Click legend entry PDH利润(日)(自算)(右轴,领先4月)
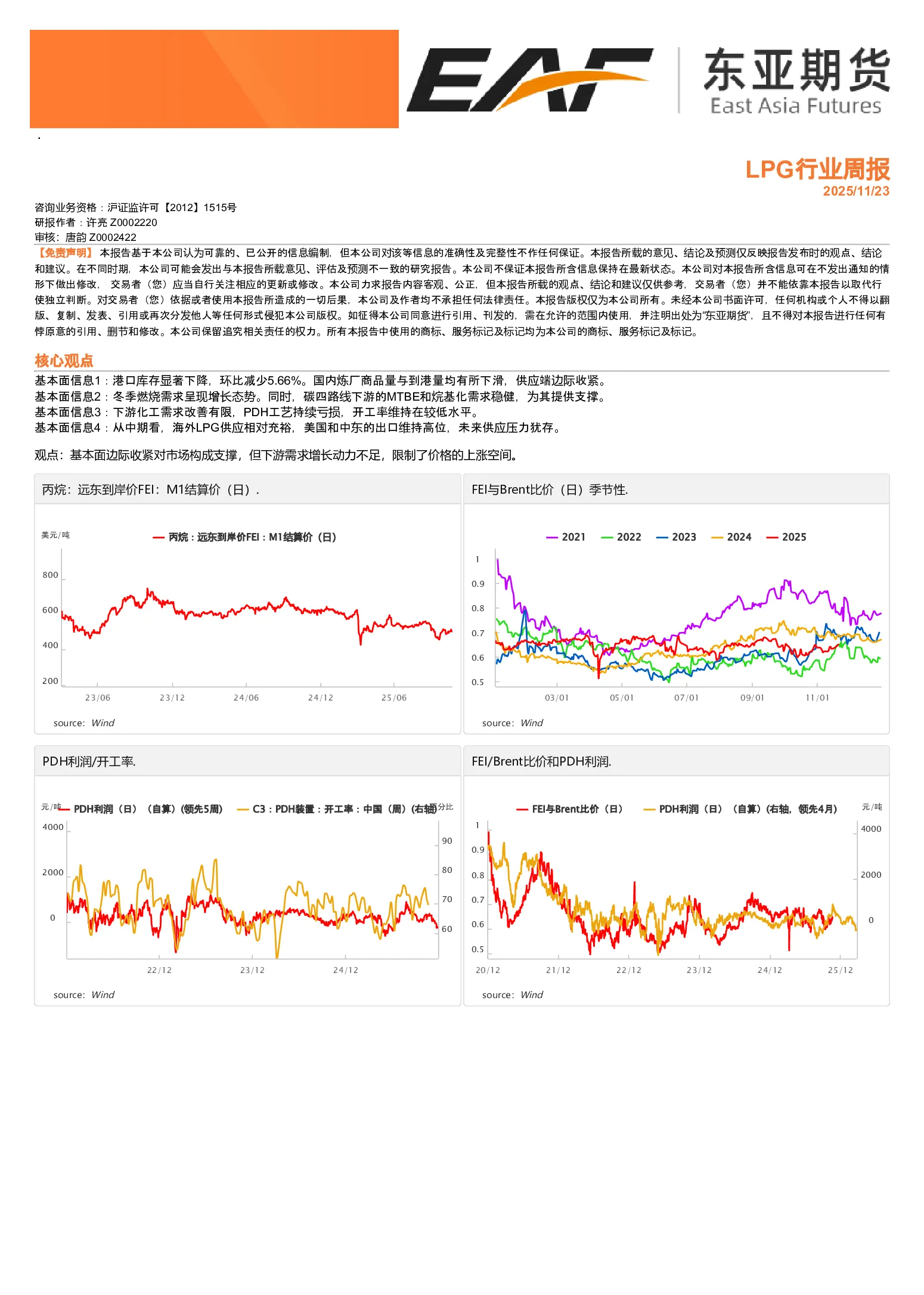924x1295 pixels. [740, 809]
